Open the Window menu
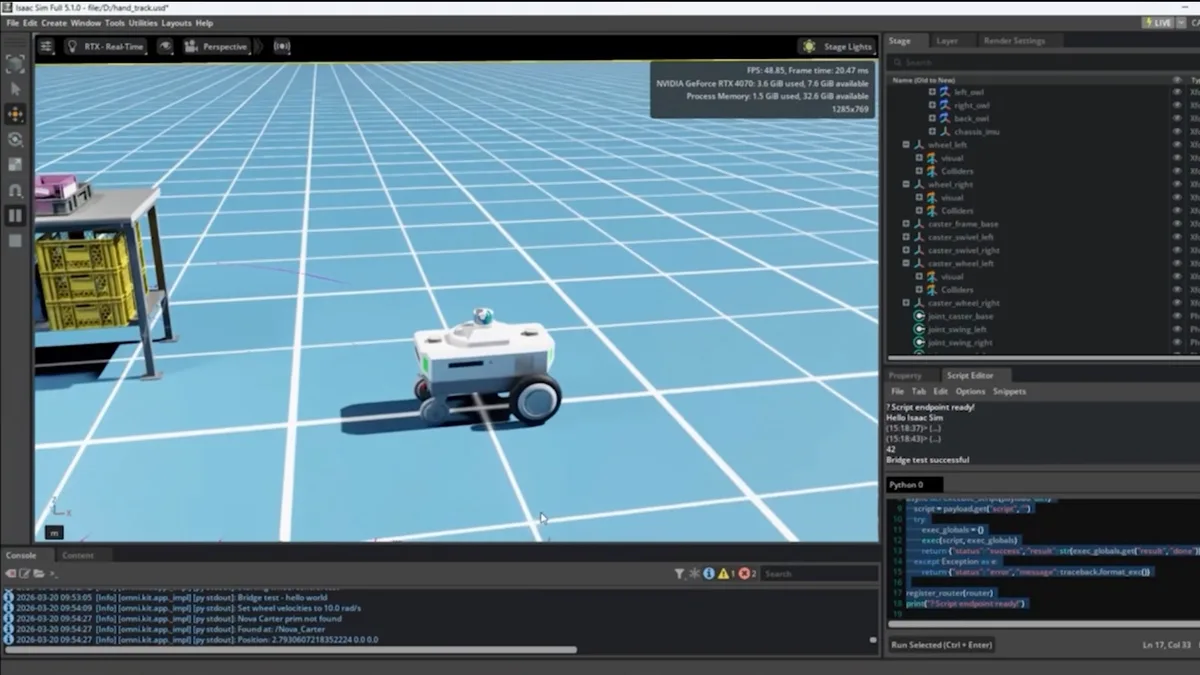1200x675 pixels. point(85,23)
